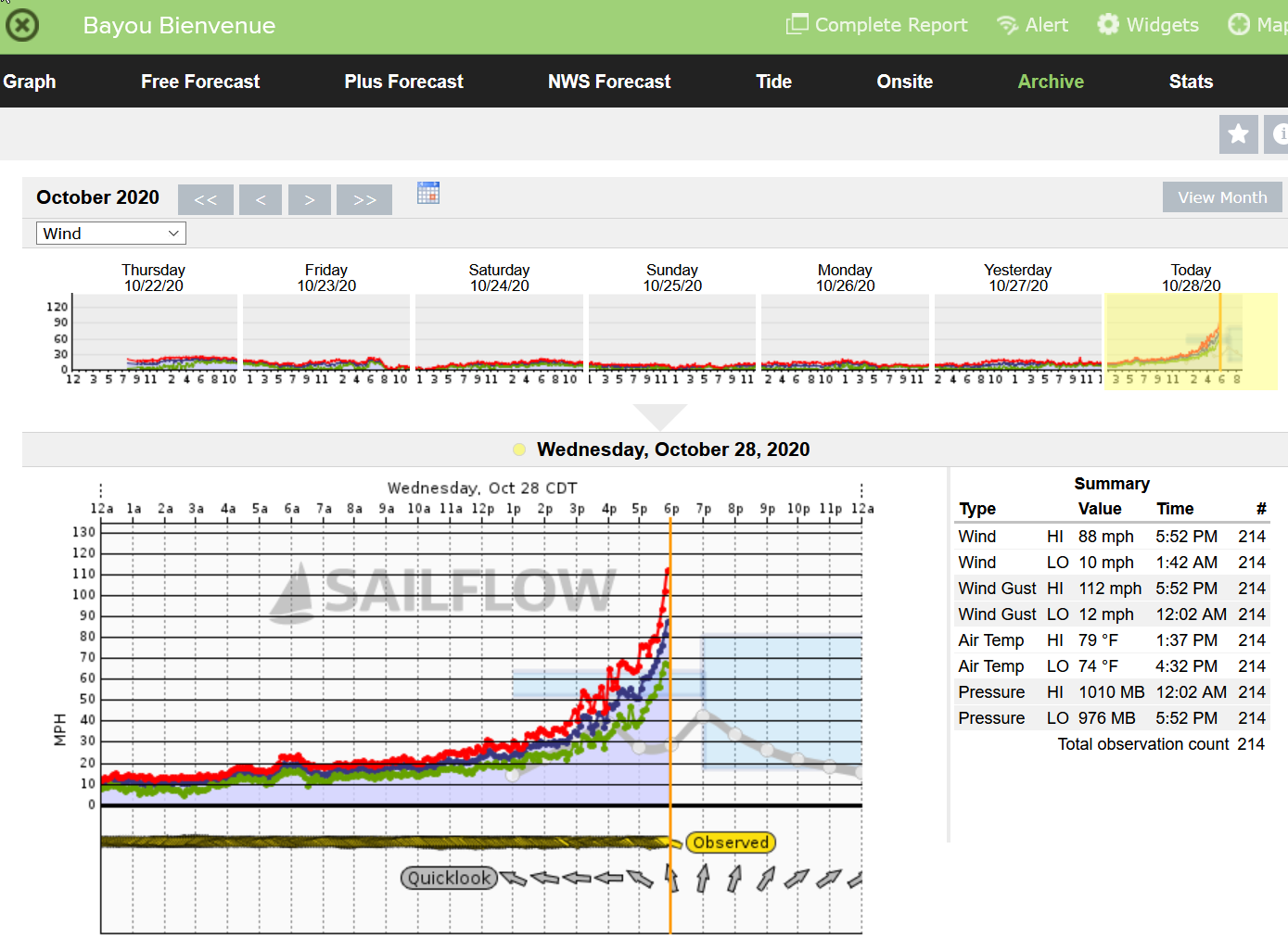Open the calendar date picker icon
This screenshot has width=1288, height=950.
(428, 193)
